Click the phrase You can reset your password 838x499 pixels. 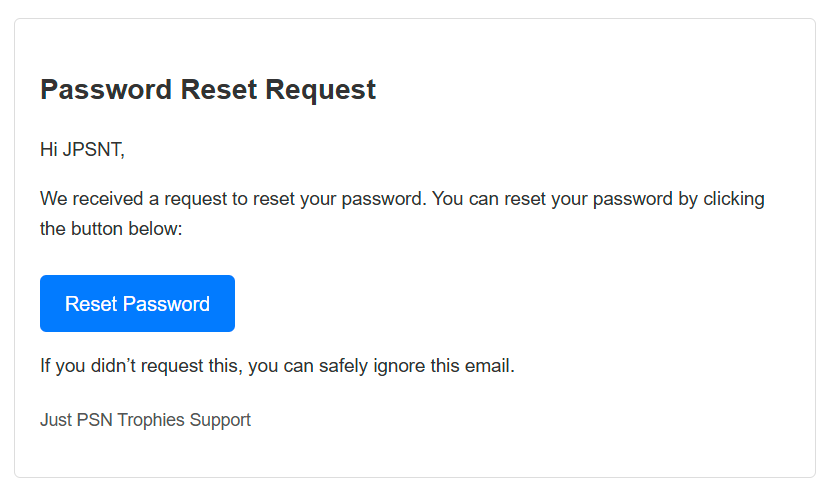(552, 199)
